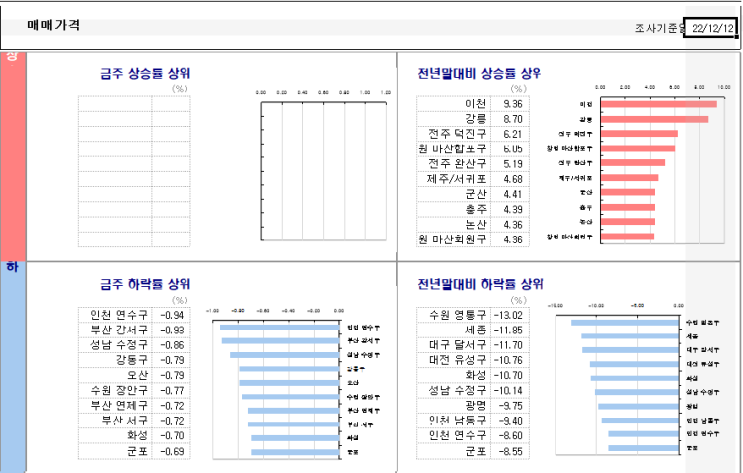Select the value cell -9.40
Image resolution: width=743 pixels, height=473 pixels.
510,421
